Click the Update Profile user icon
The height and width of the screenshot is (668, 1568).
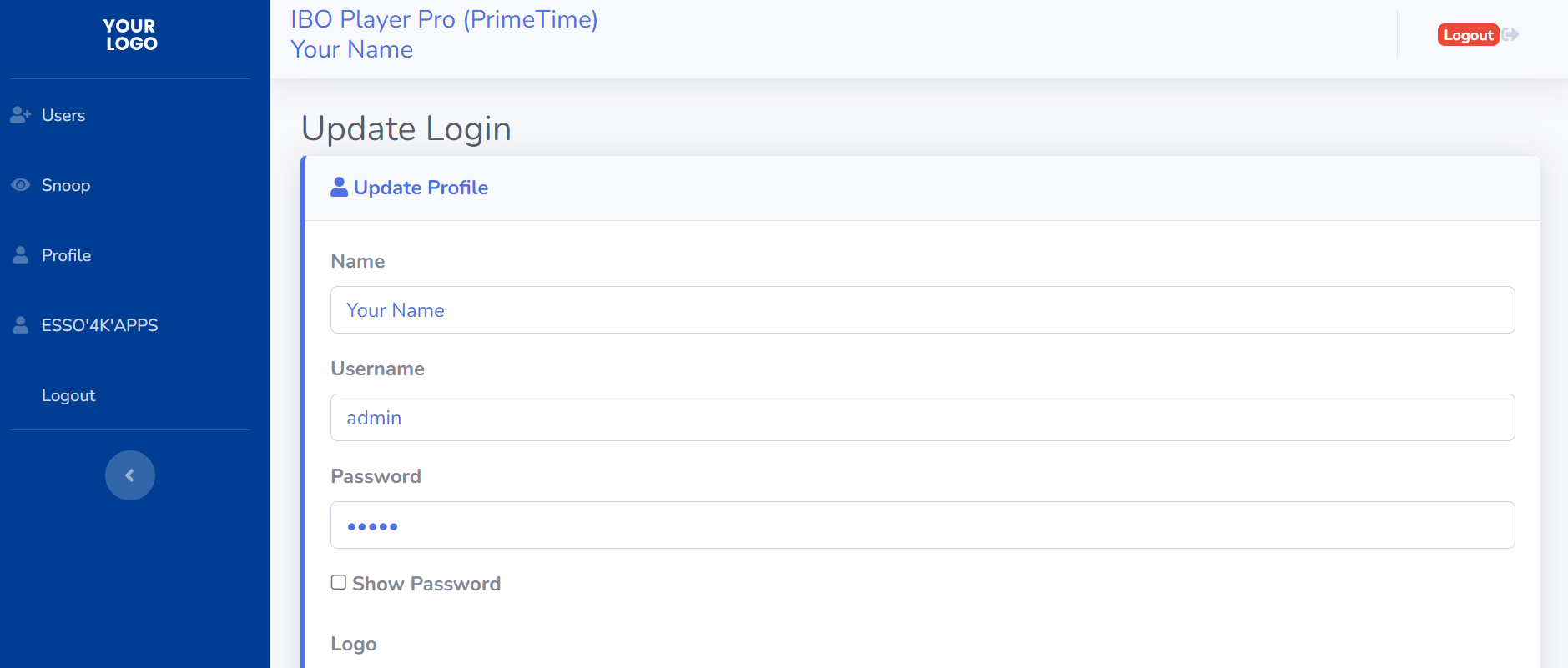click(x=339, y=188)
